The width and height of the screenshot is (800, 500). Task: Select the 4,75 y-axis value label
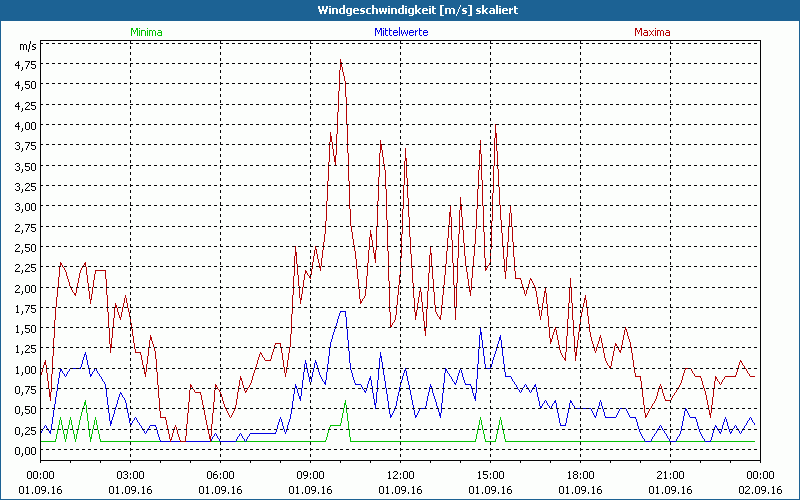tap(26, 64)
